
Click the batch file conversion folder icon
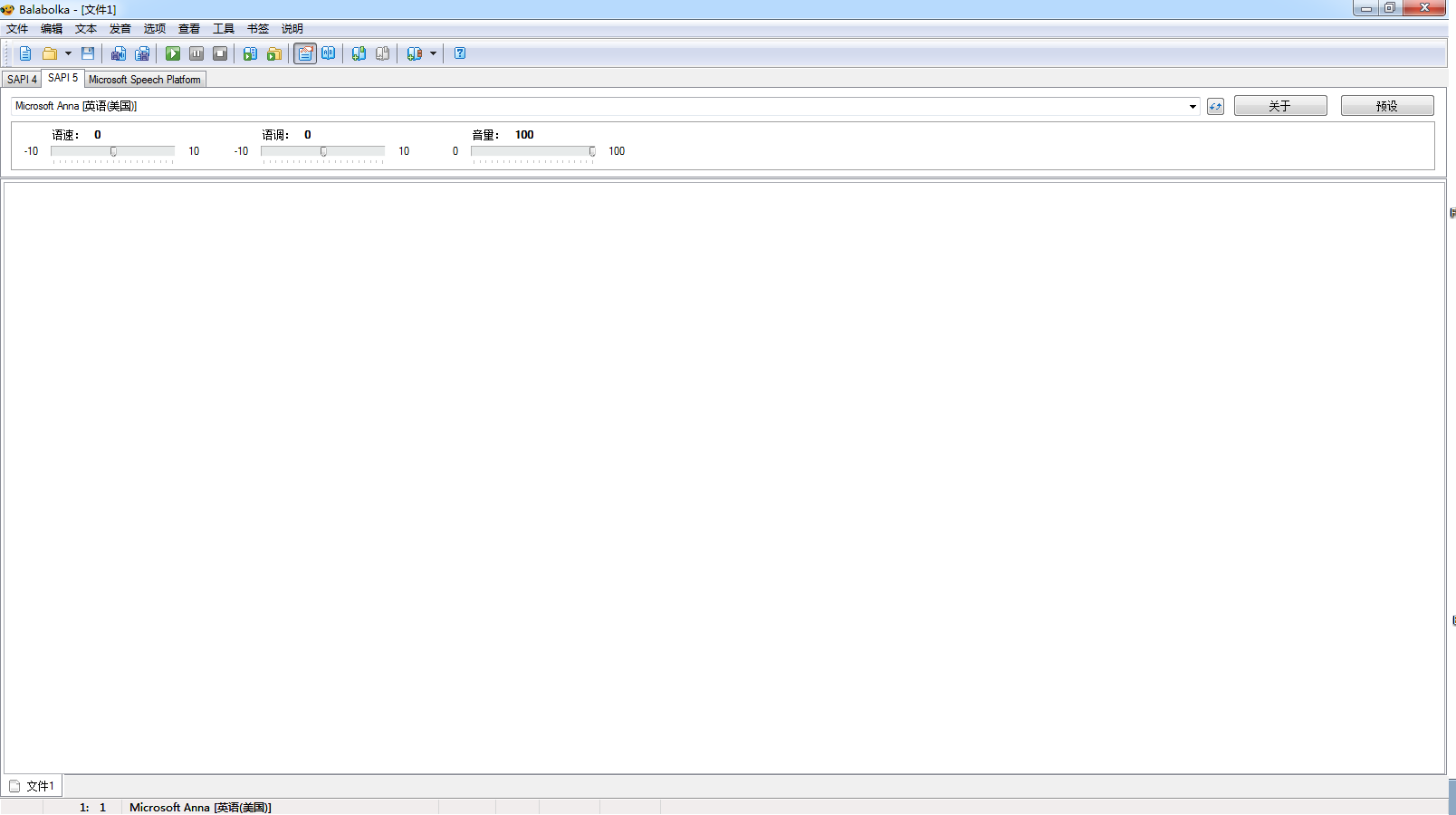(274, 53)
